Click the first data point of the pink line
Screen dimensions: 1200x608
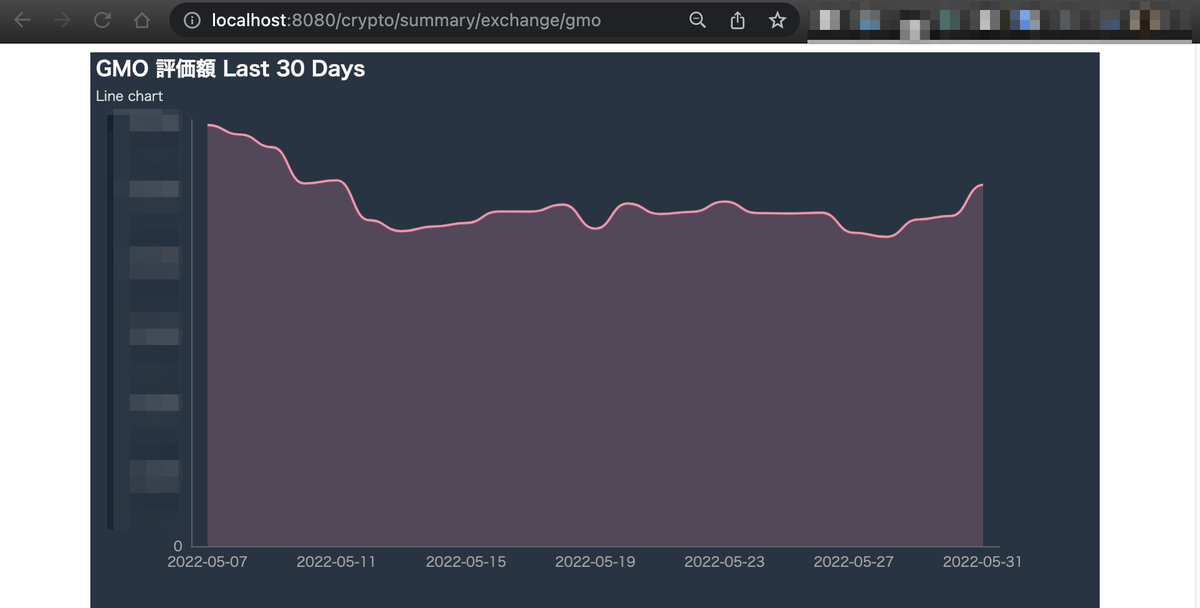[x=208, y=125]
